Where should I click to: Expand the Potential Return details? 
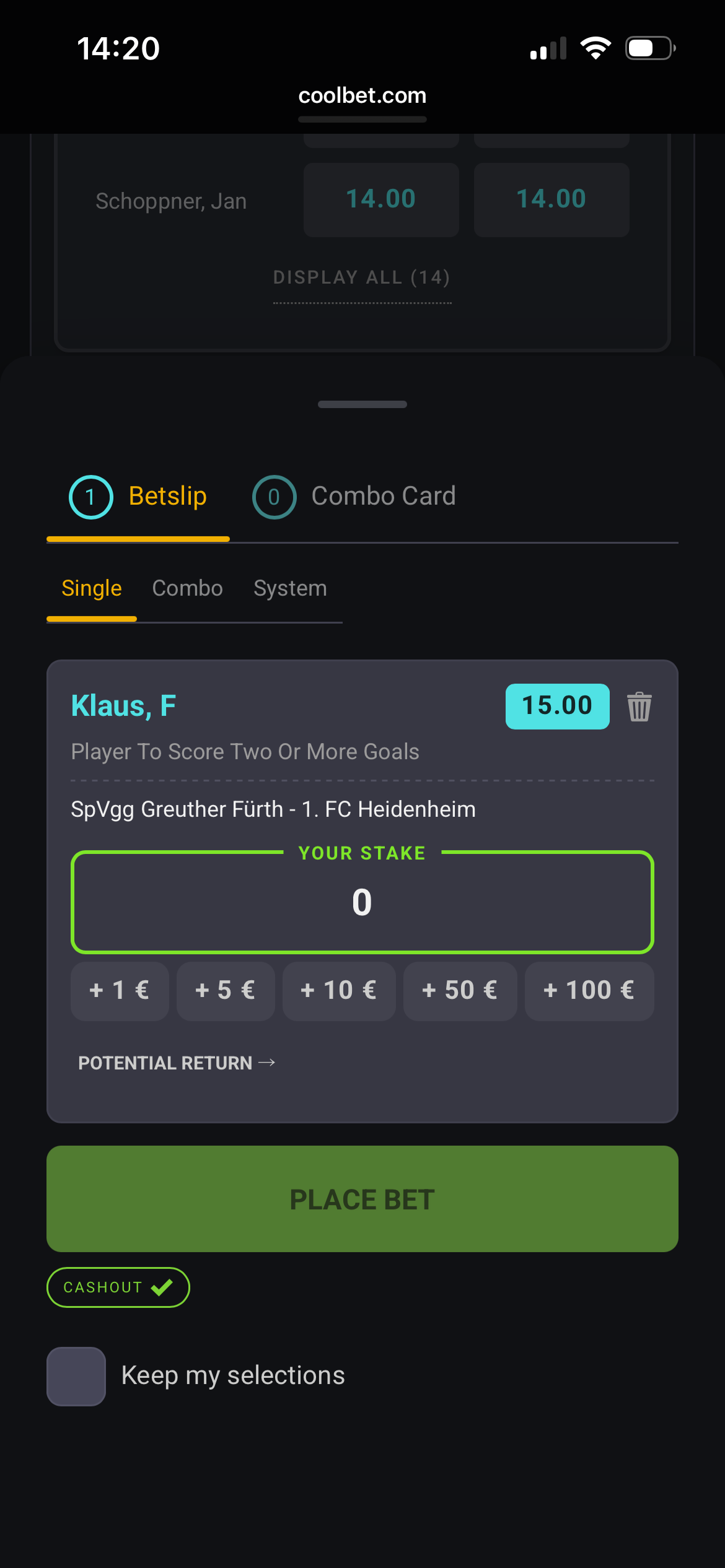click(x=177, y=1063)
